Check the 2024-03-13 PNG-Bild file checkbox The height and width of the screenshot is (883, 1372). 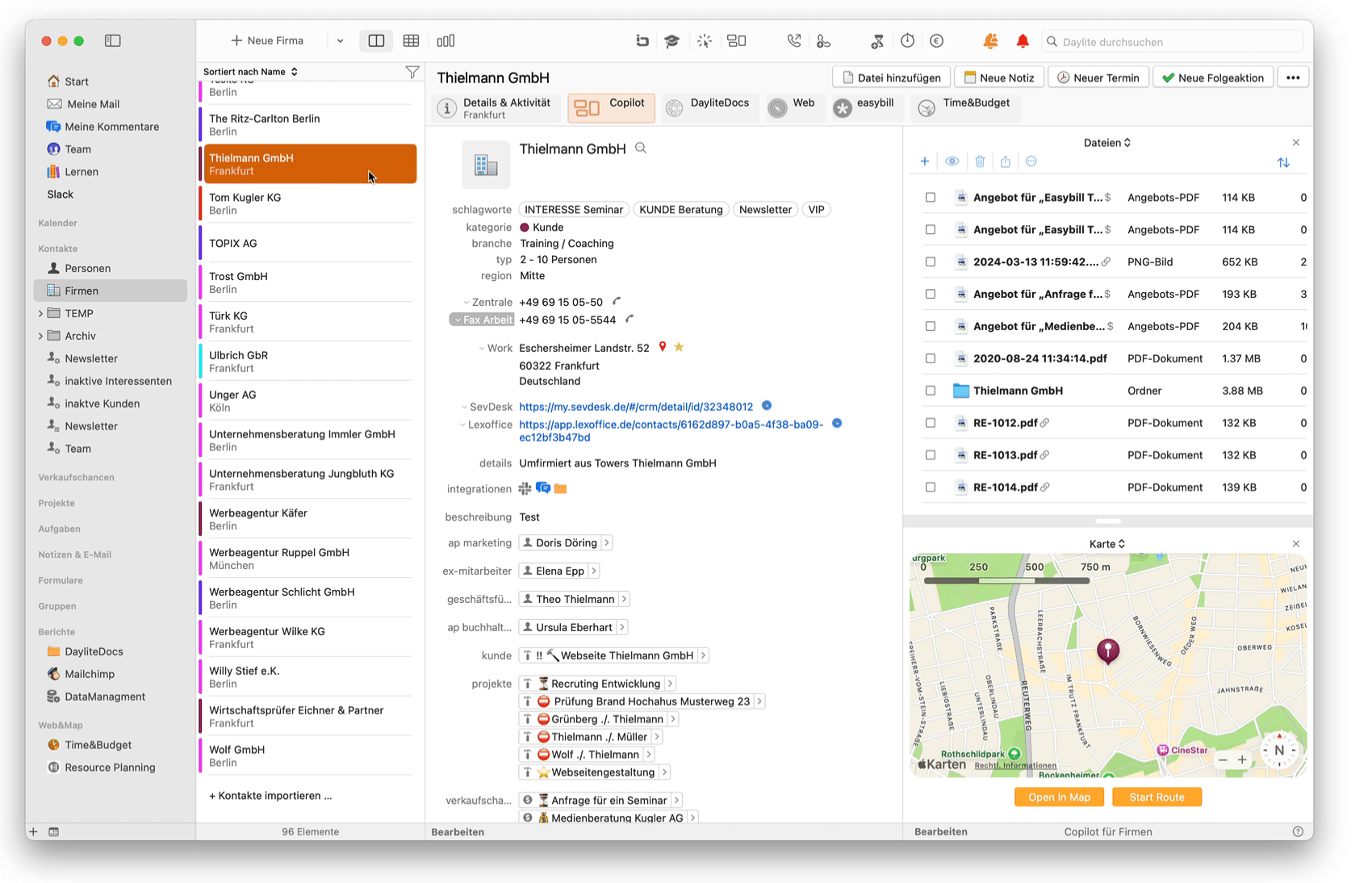(x=931, y=262)
